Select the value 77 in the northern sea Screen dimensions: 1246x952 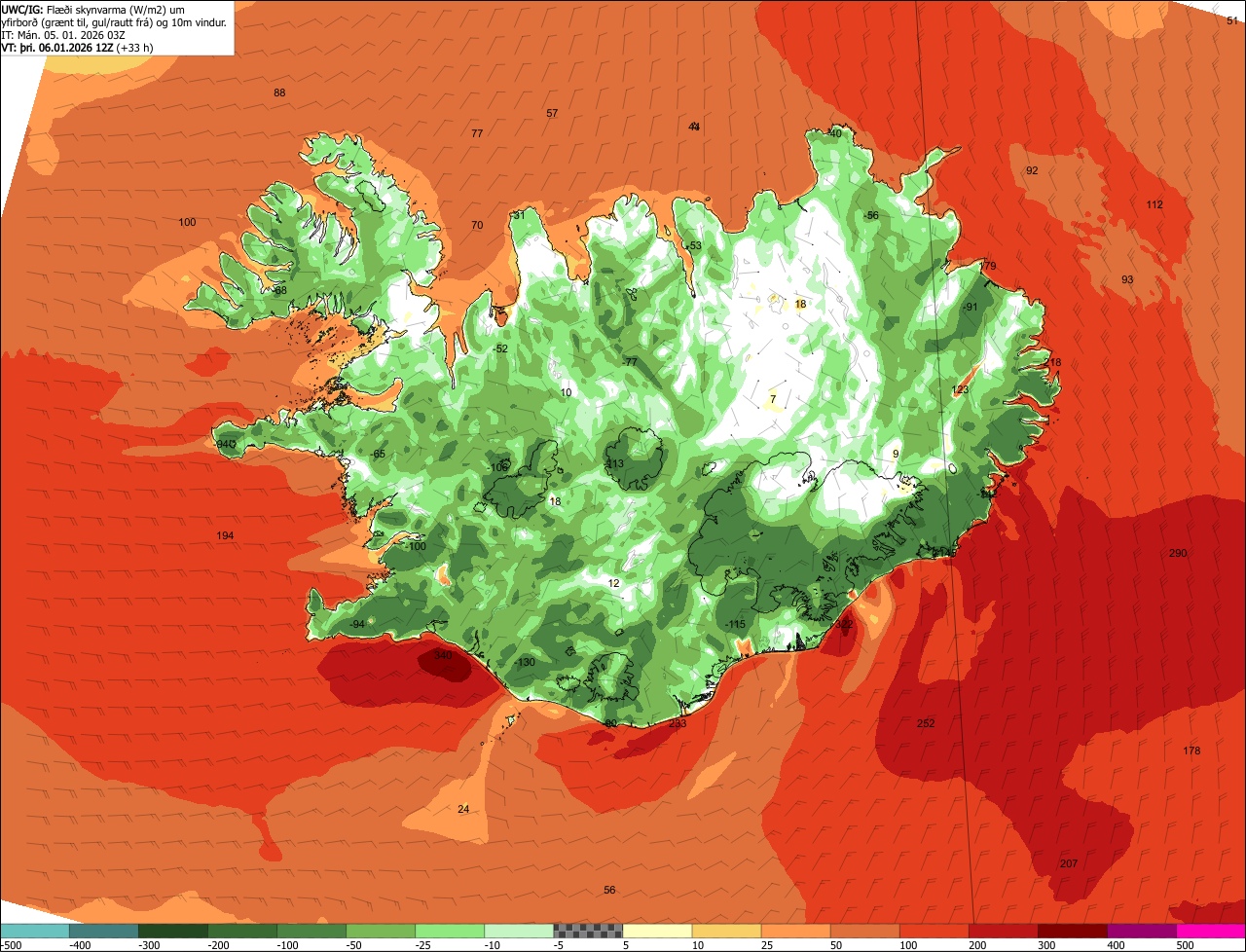coord(477,133)
